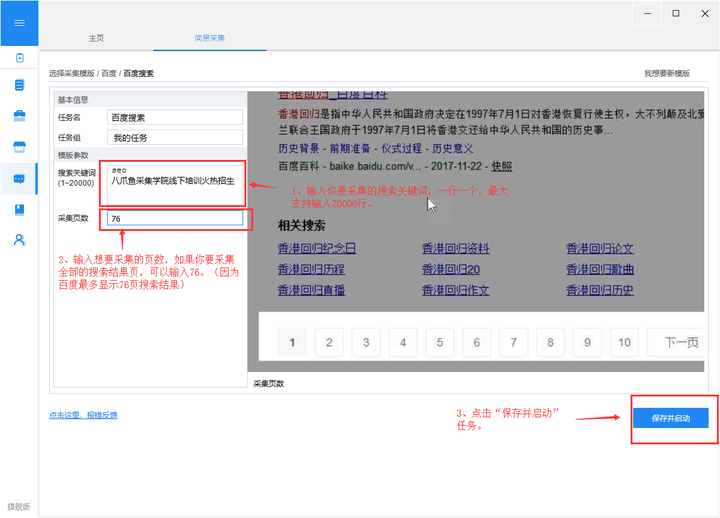This screenshot has width=720, height=518.
Task: Click 香港回归资料 related search link
Action: [456, 248]
